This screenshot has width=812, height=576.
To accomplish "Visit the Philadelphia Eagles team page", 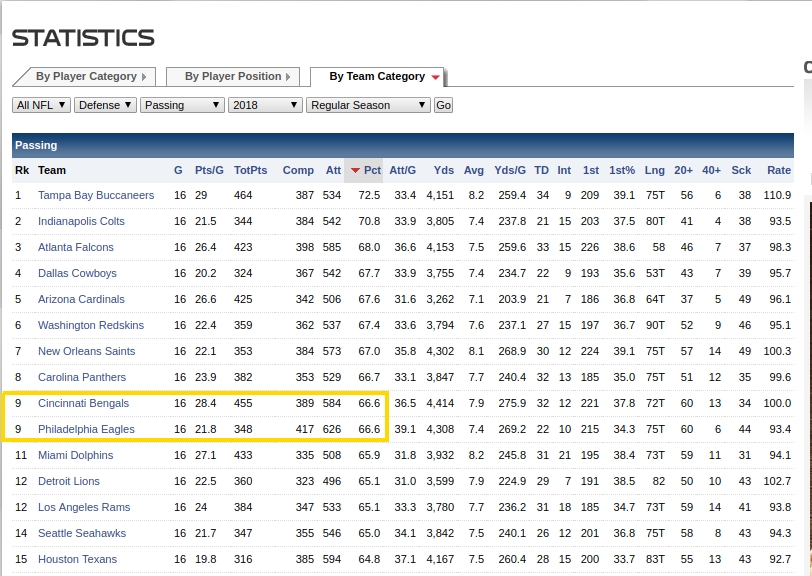I will [86, 429].
